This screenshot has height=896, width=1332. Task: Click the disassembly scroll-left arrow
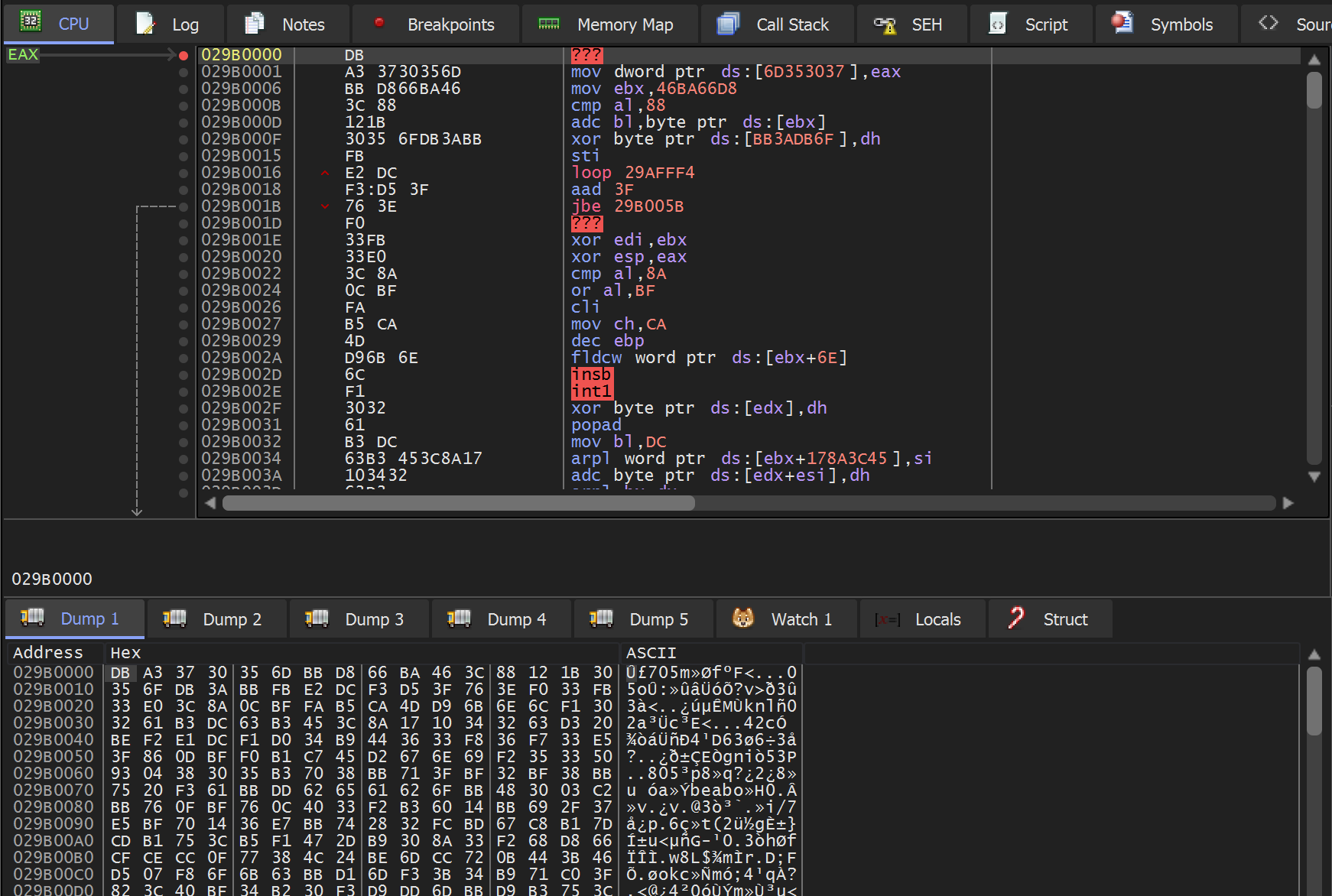point(210,503)
